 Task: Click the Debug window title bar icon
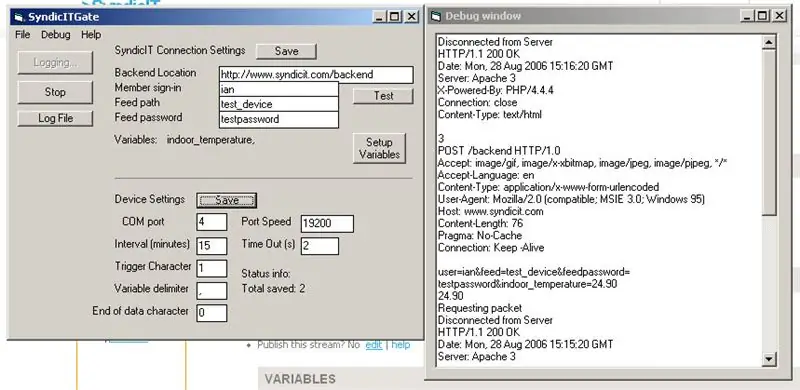pos(436,16)
